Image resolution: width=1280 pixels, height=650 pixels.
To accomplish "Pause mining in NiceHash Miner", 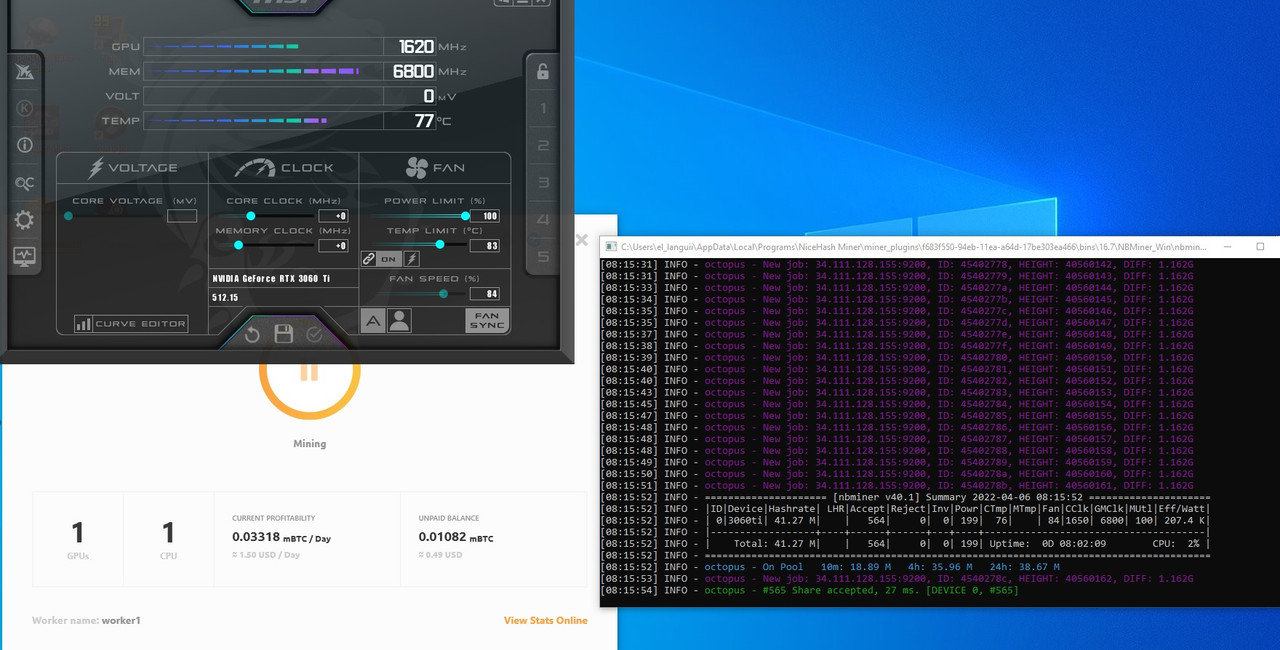I will click(309, 370).
